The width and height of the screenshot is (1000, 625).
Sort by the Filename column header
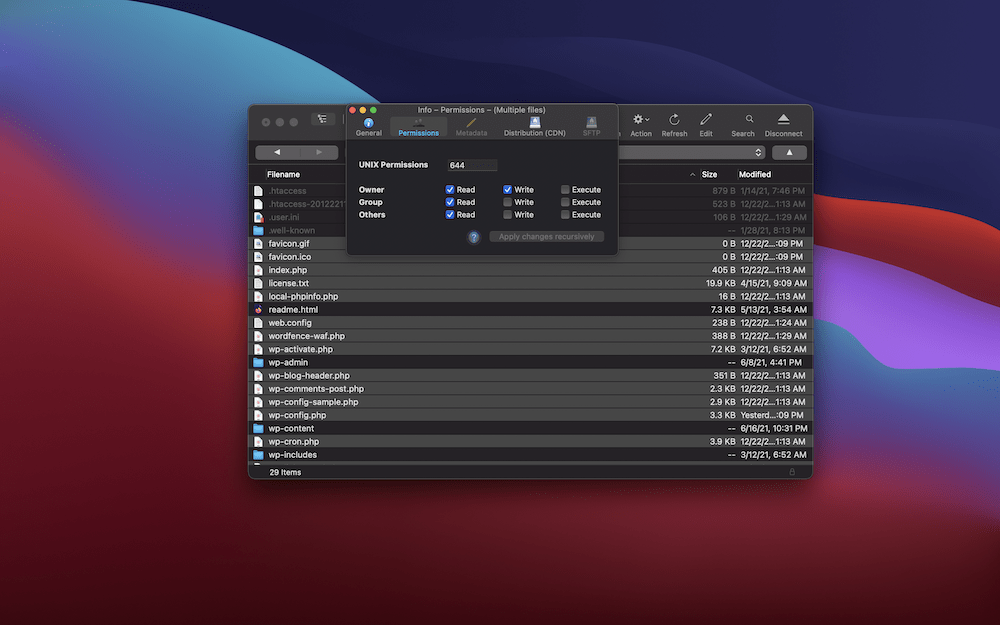click(283, 174)
